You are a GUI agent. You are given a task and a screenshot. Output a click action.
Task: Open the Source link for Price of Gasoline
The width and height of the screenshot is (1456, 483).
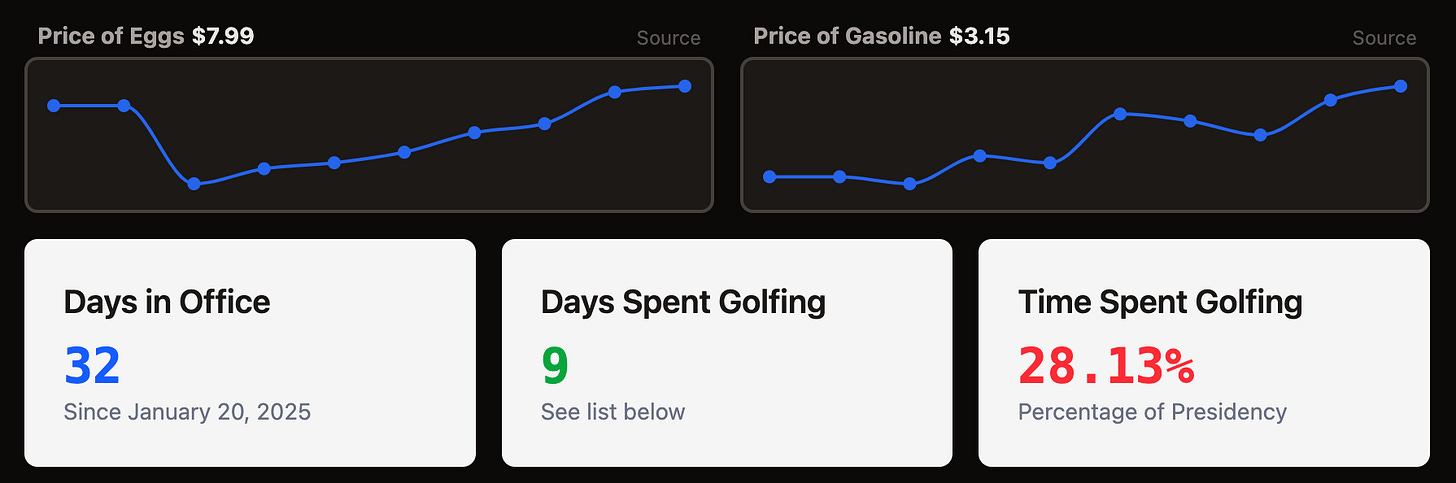(1384, 38)
